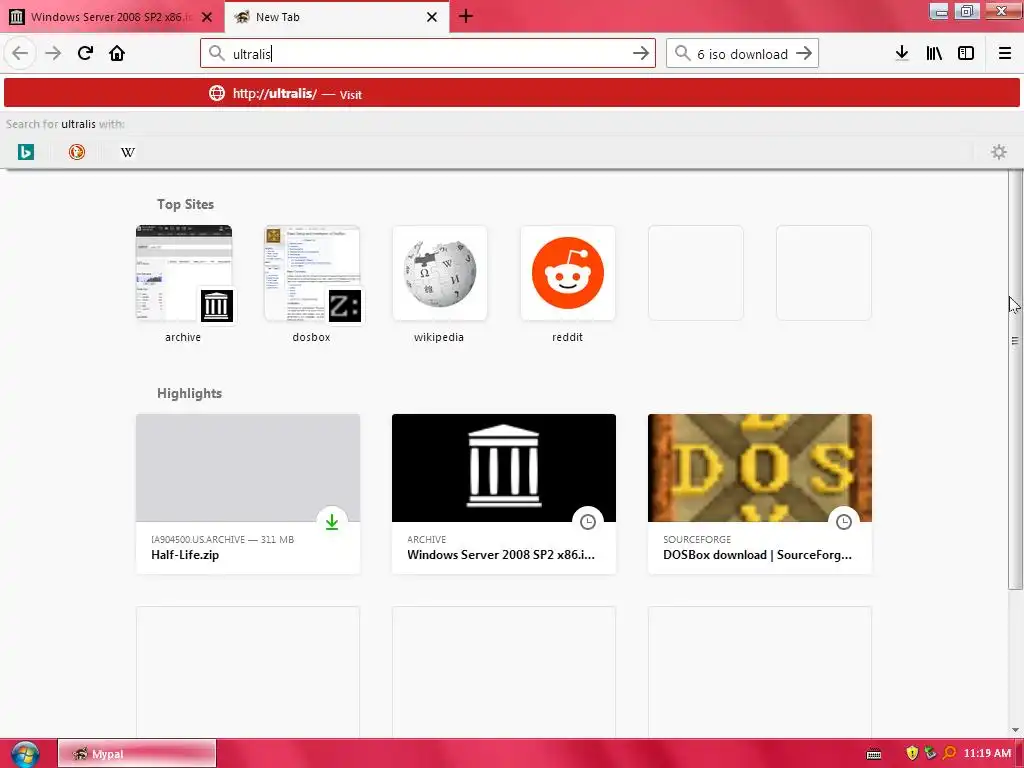Open search settings gear
This screenshot has width=1024, height=768.
pos(999,152)
